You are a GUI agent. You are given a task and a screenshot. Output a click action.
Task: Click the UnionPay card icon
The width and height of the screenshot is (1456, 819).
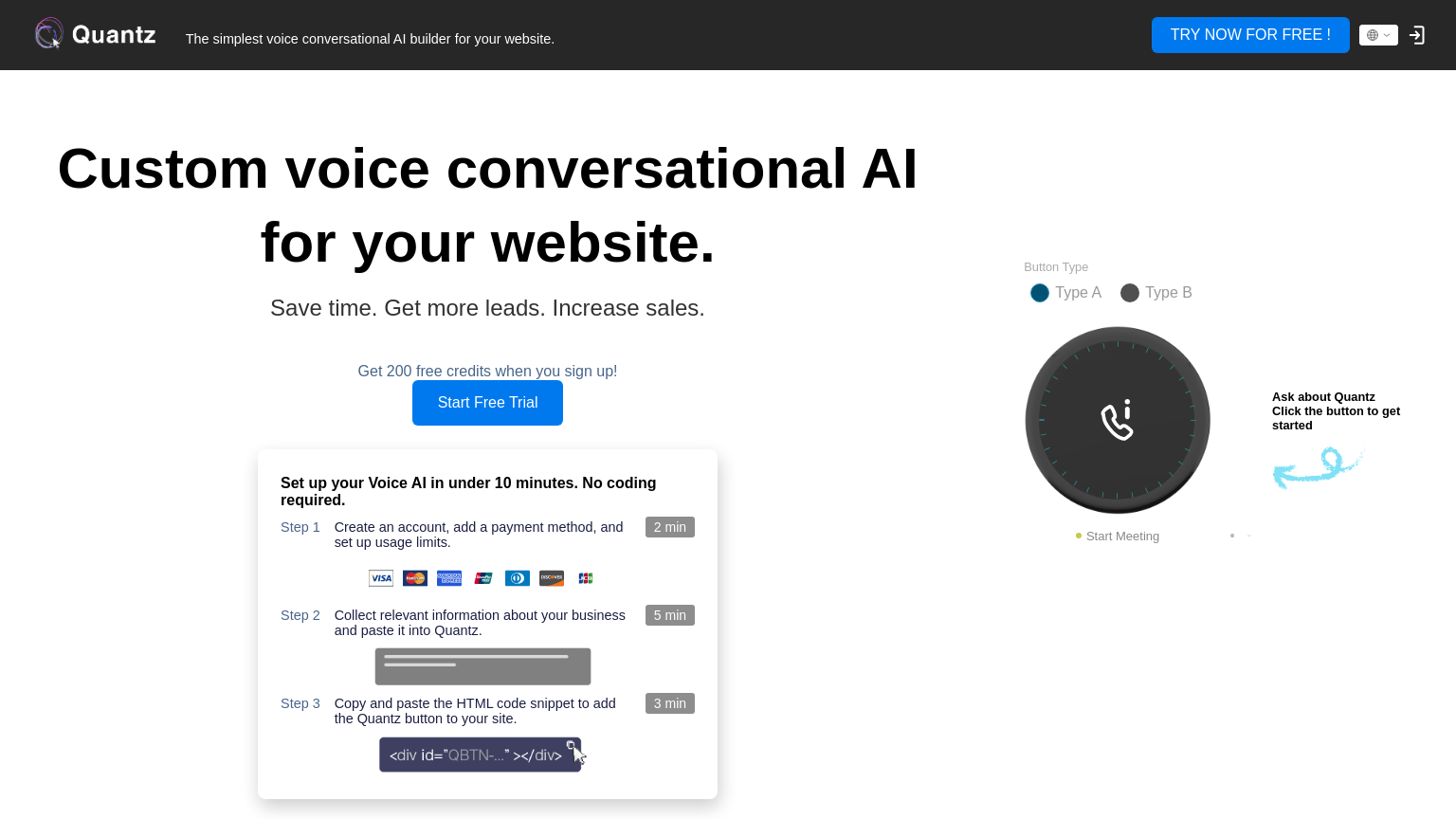pyautogui.click(x=483, y=578)
